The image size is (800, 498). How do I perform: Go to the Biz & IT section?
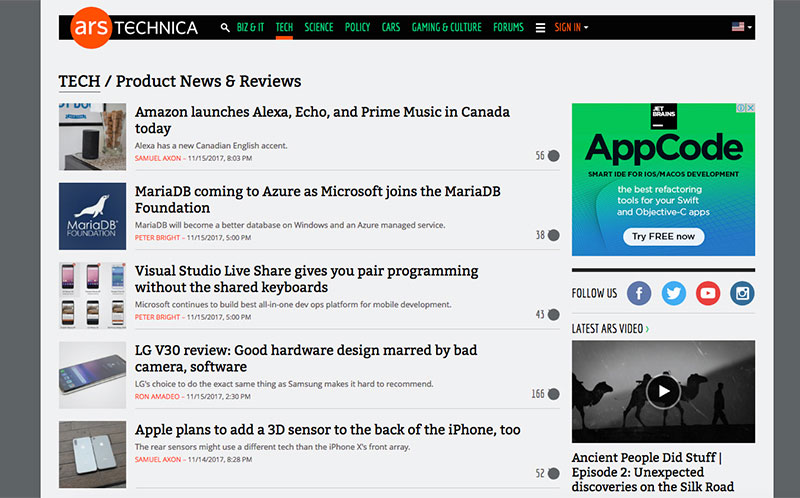(x=250, y=28)
